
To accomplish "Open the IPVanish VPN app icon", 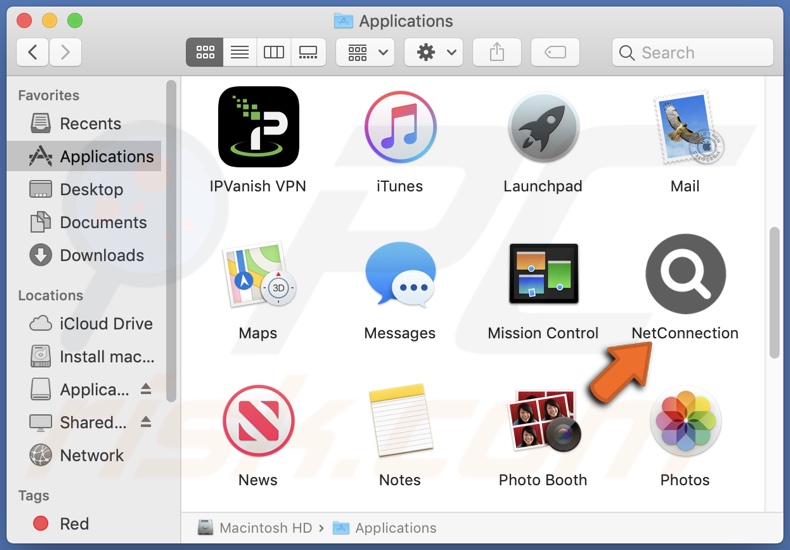I will tap(258, 127).
